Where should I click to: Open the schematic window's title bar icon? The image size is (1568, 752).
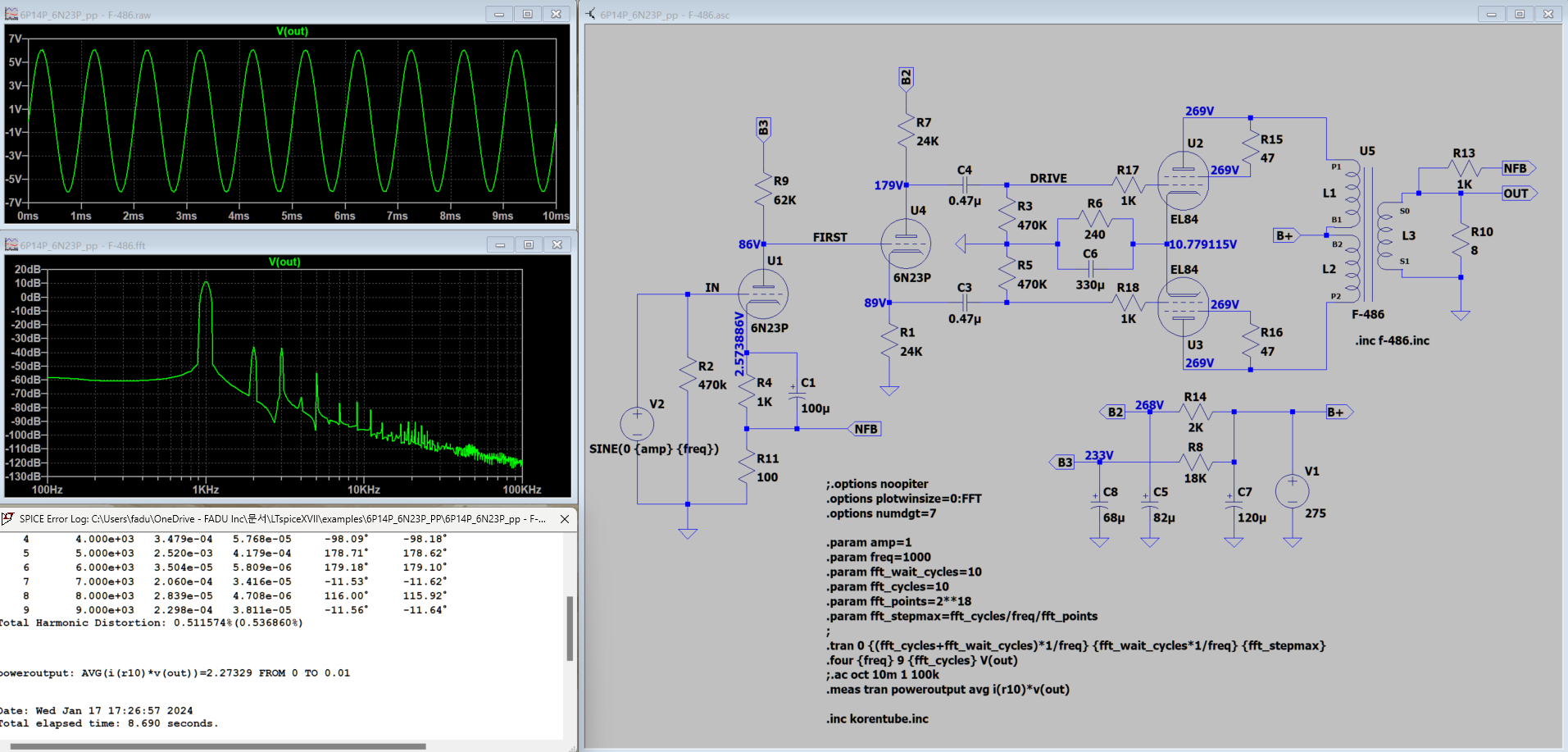(x=590, y=14)
